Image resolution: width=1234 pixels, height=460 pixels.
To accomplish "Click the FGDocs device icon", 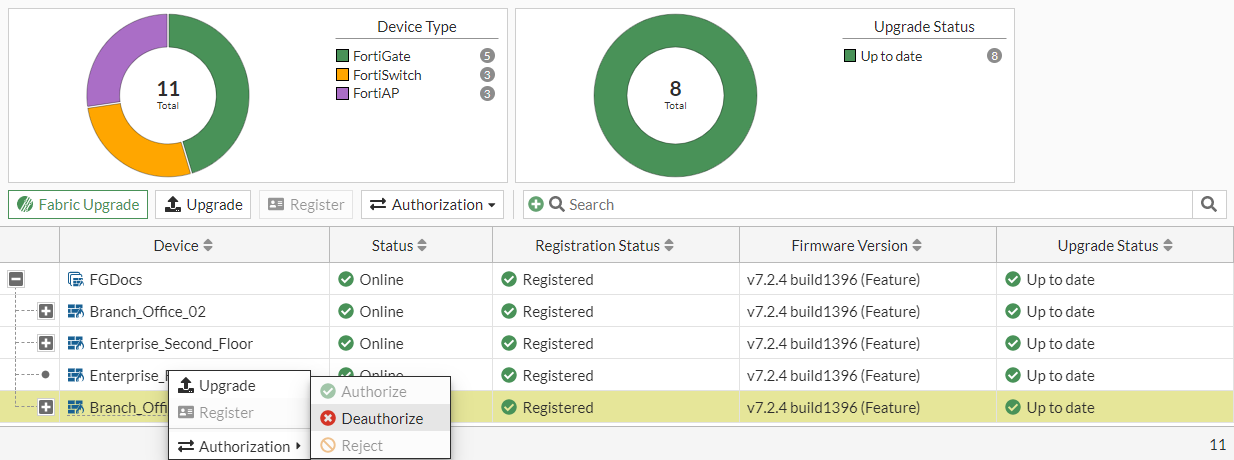I will (x=75, y=280).
